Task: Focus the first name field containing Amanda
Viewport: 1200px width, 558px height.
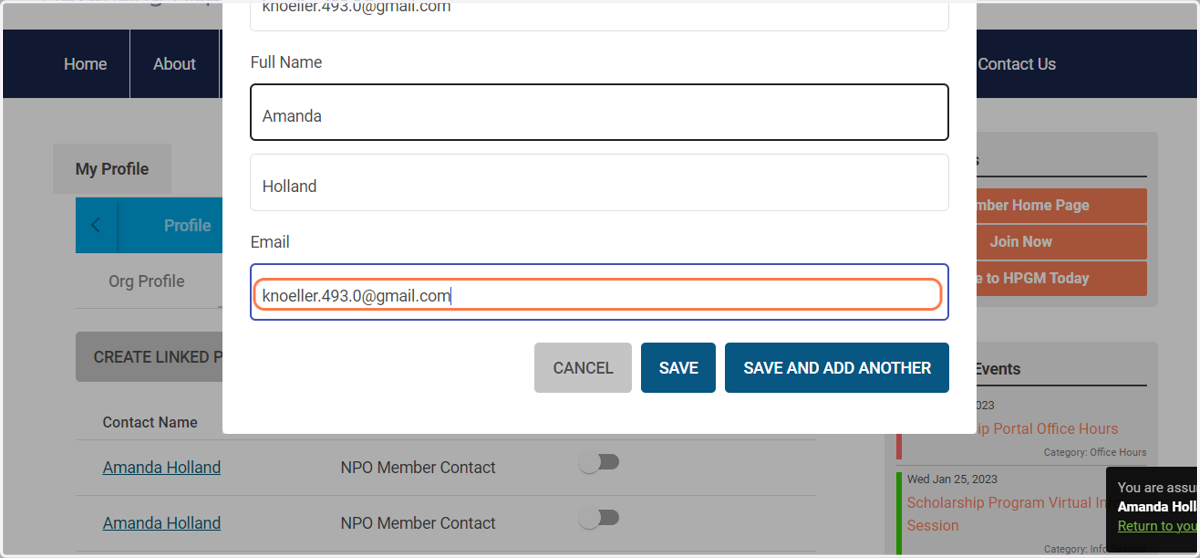Action: (599, 112)
